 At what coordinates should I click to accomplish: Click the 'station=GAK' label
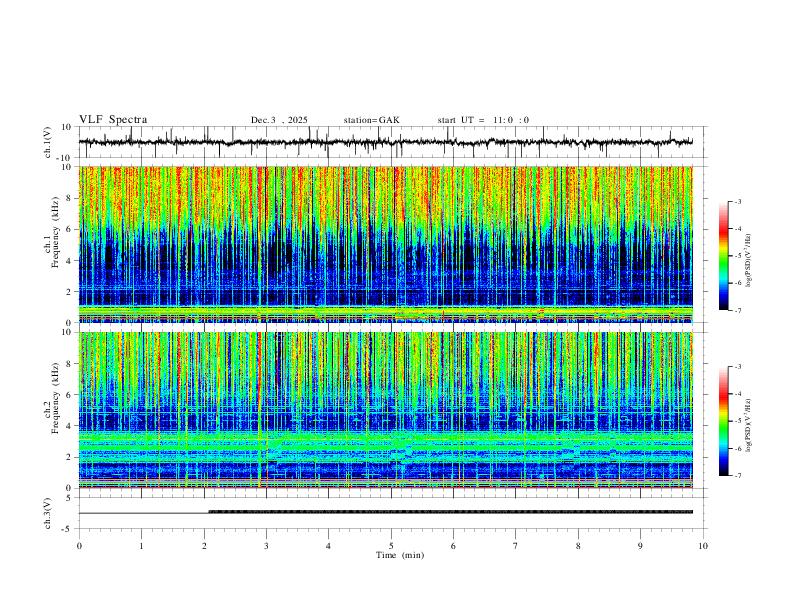coord(371,120)
